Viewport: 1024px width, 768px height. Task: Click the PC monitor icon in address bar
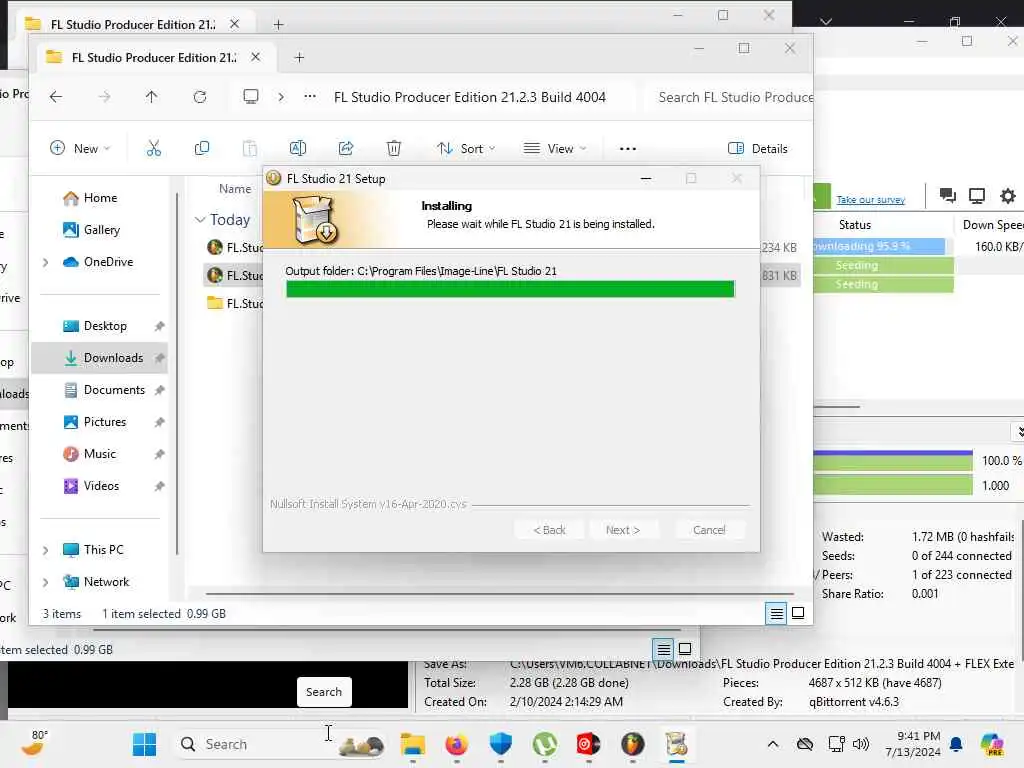tap(251, 97)
